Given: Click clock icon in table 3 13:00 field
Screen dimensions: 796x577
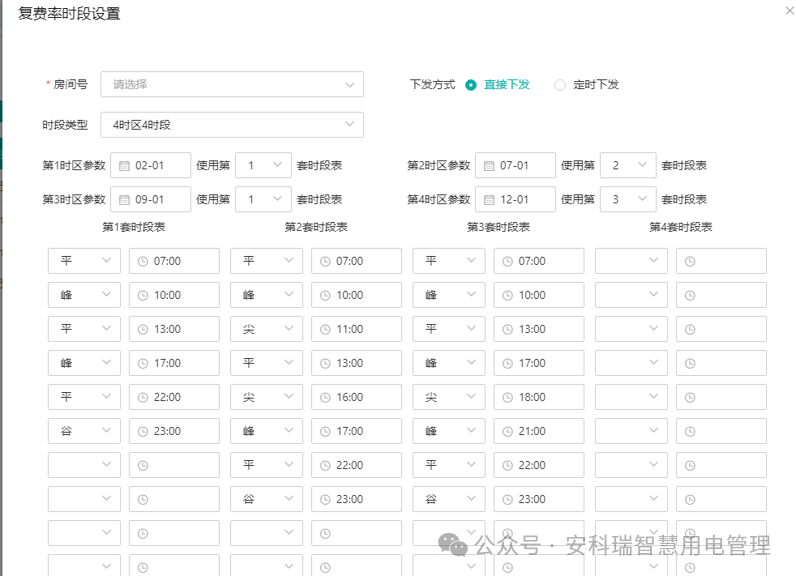Looking at the screenshot, I should tap(508, 330).
